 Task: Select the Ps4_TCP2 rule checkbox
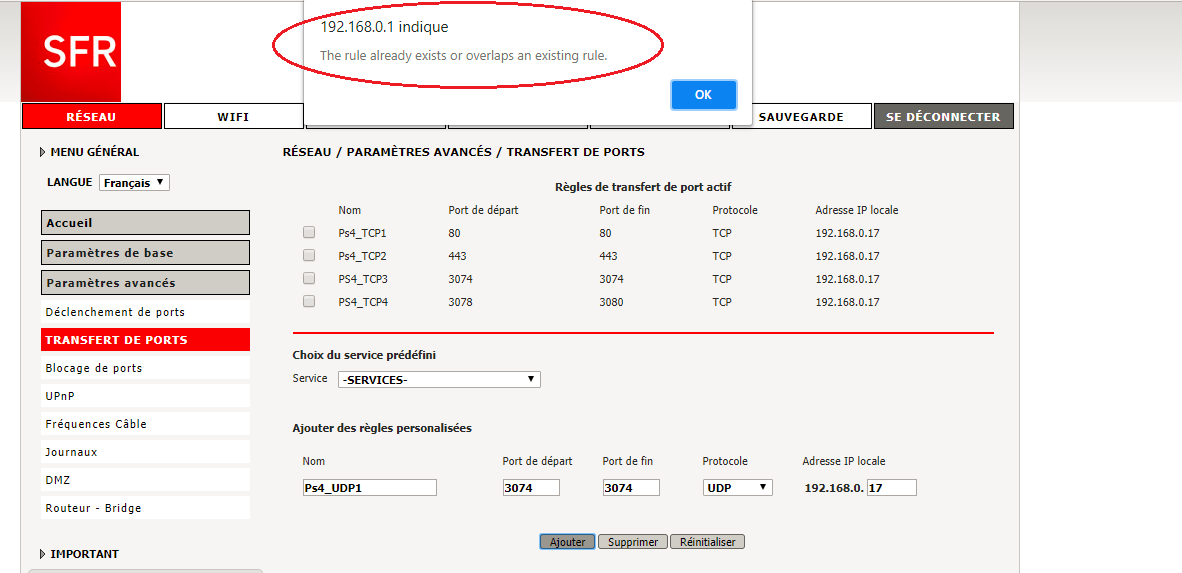309,256
